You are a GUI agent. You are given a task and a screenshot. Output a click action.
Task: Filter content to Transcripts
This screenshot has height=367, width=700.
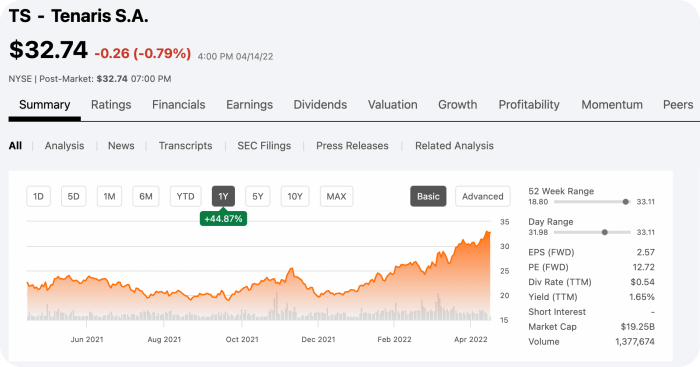(x=186, y=146)
